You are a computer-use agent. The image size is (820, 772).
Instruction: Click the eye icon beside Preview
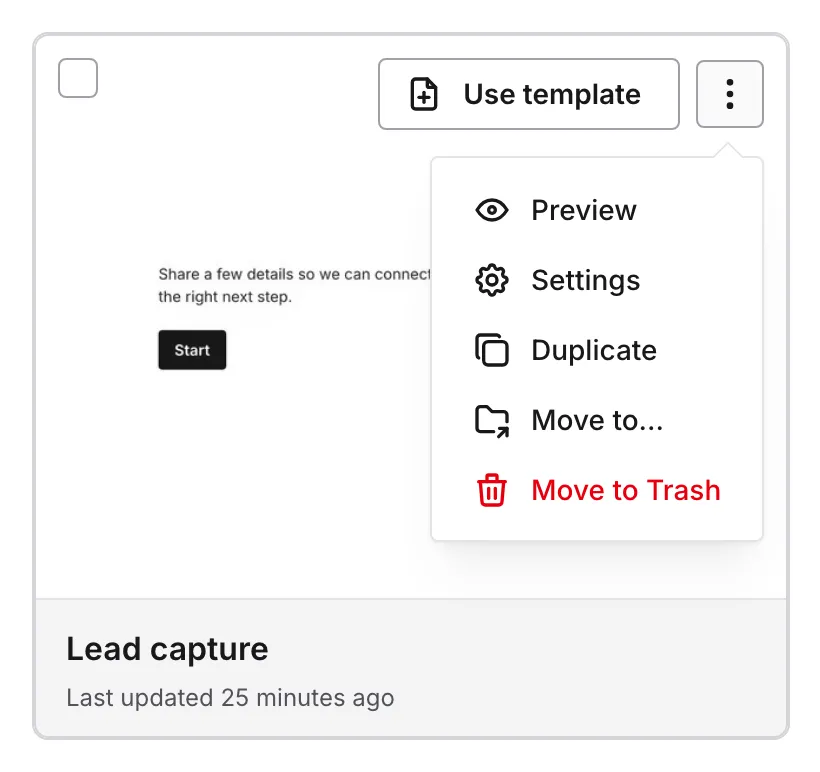click(x=492, y=210)
